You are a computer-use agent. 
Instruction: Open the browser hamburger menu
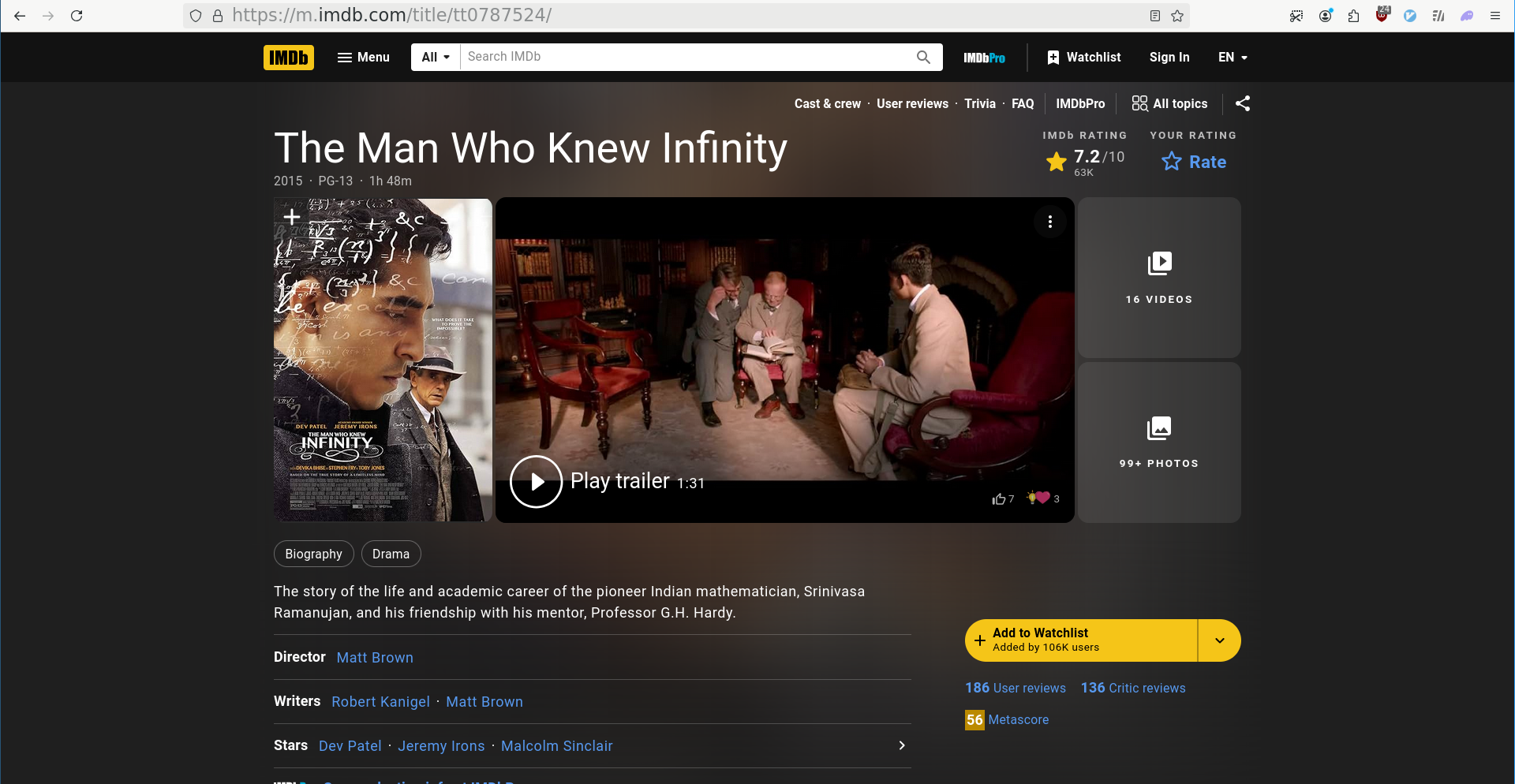pyautogui.click(x=1495, y=16)
